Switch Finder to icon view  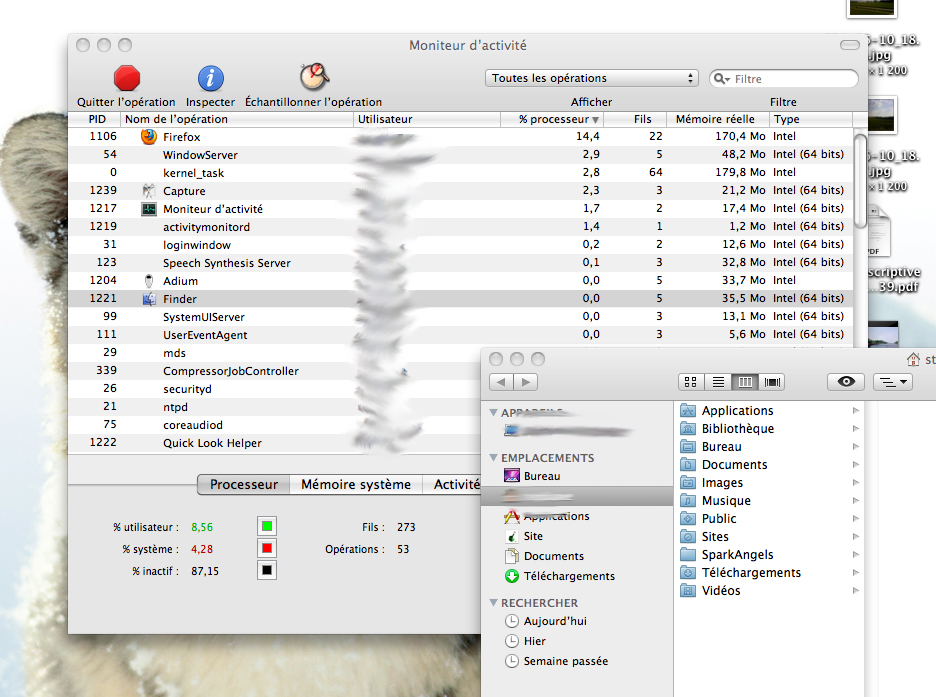click(691, 382)
